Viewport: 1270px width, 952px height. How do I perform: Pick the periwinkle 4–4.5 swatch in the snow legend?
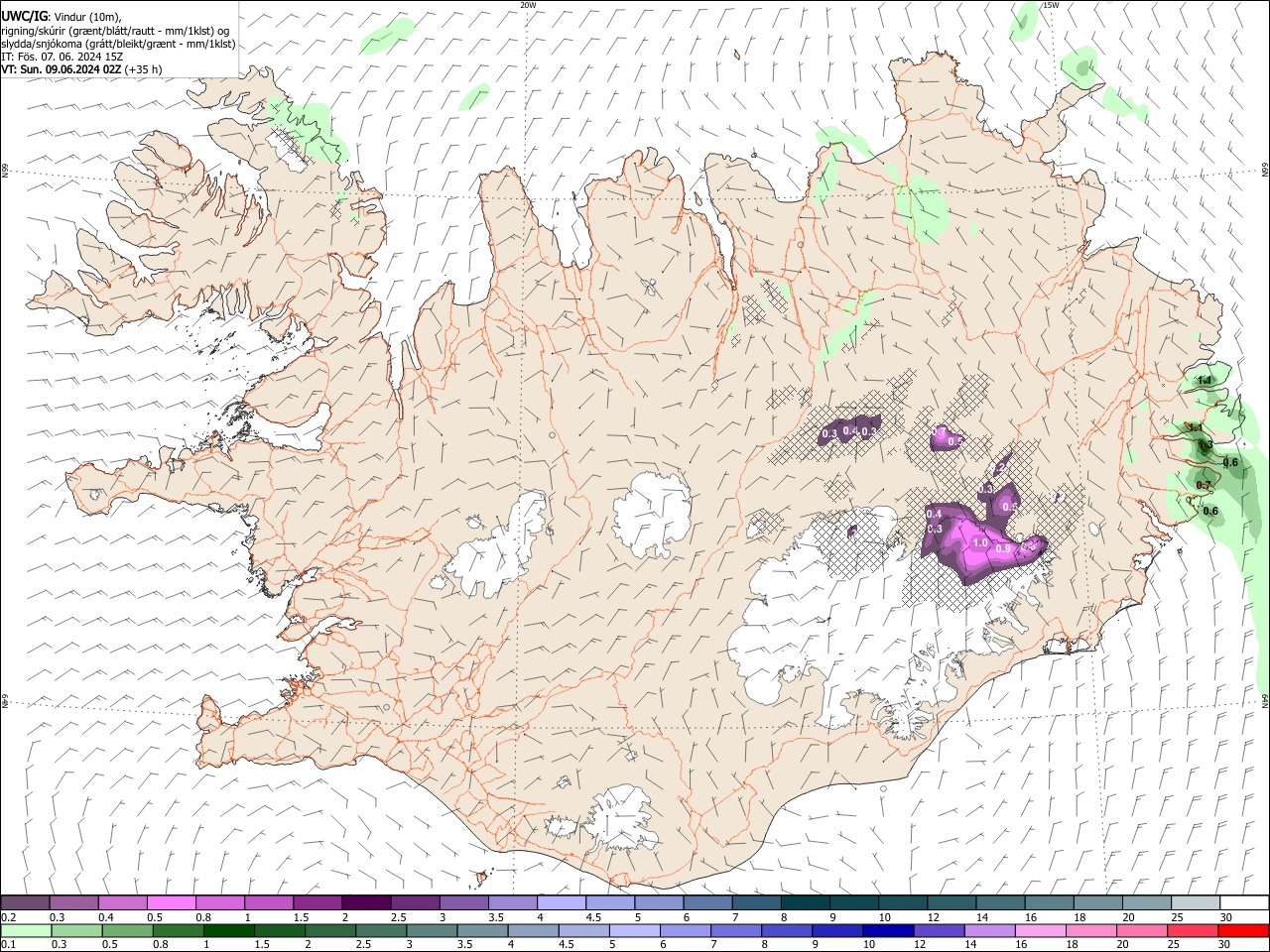coord(561,903)
